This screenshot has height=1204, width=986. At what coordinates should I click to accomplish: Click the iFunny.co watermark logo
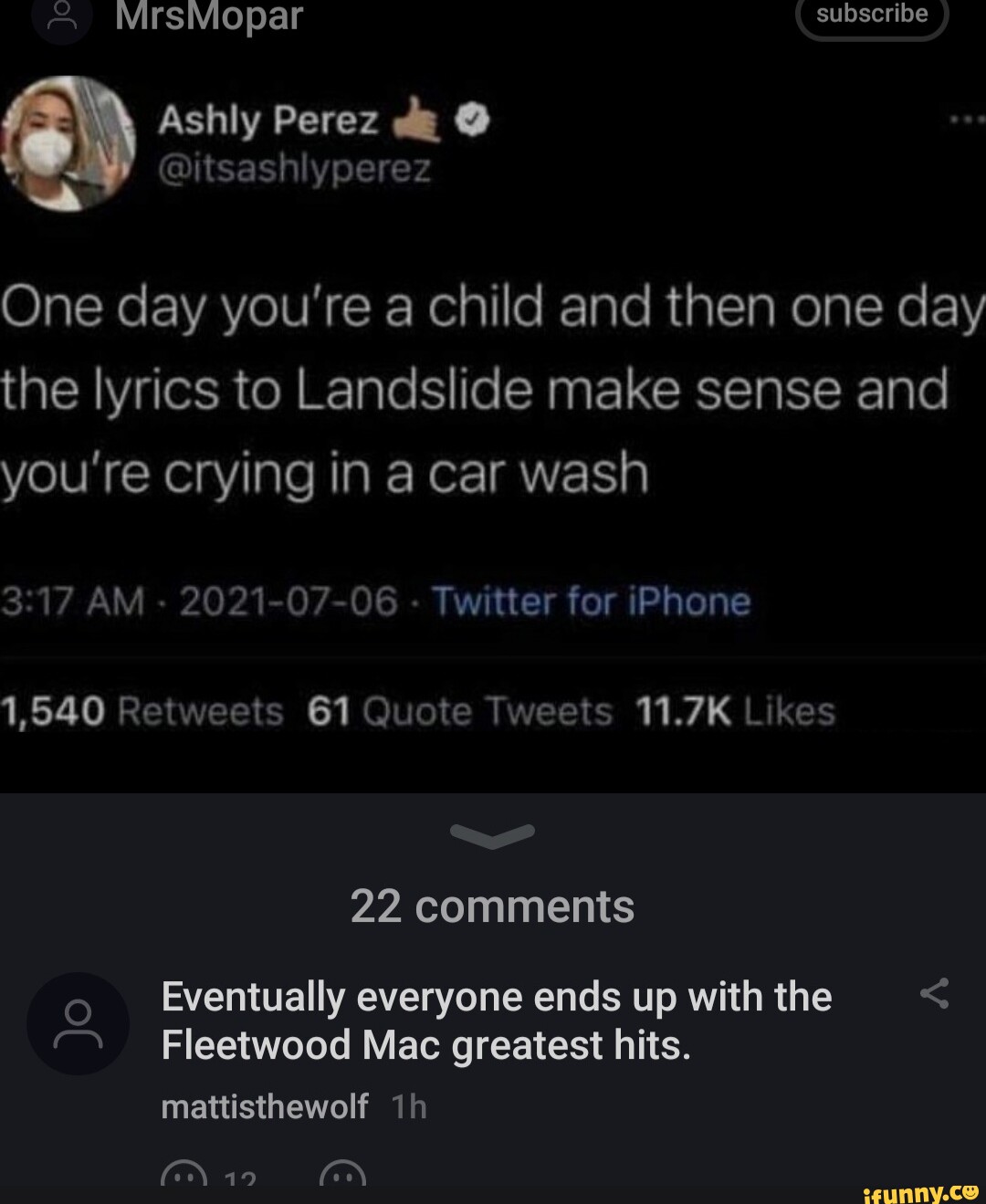coord(919,1190)
